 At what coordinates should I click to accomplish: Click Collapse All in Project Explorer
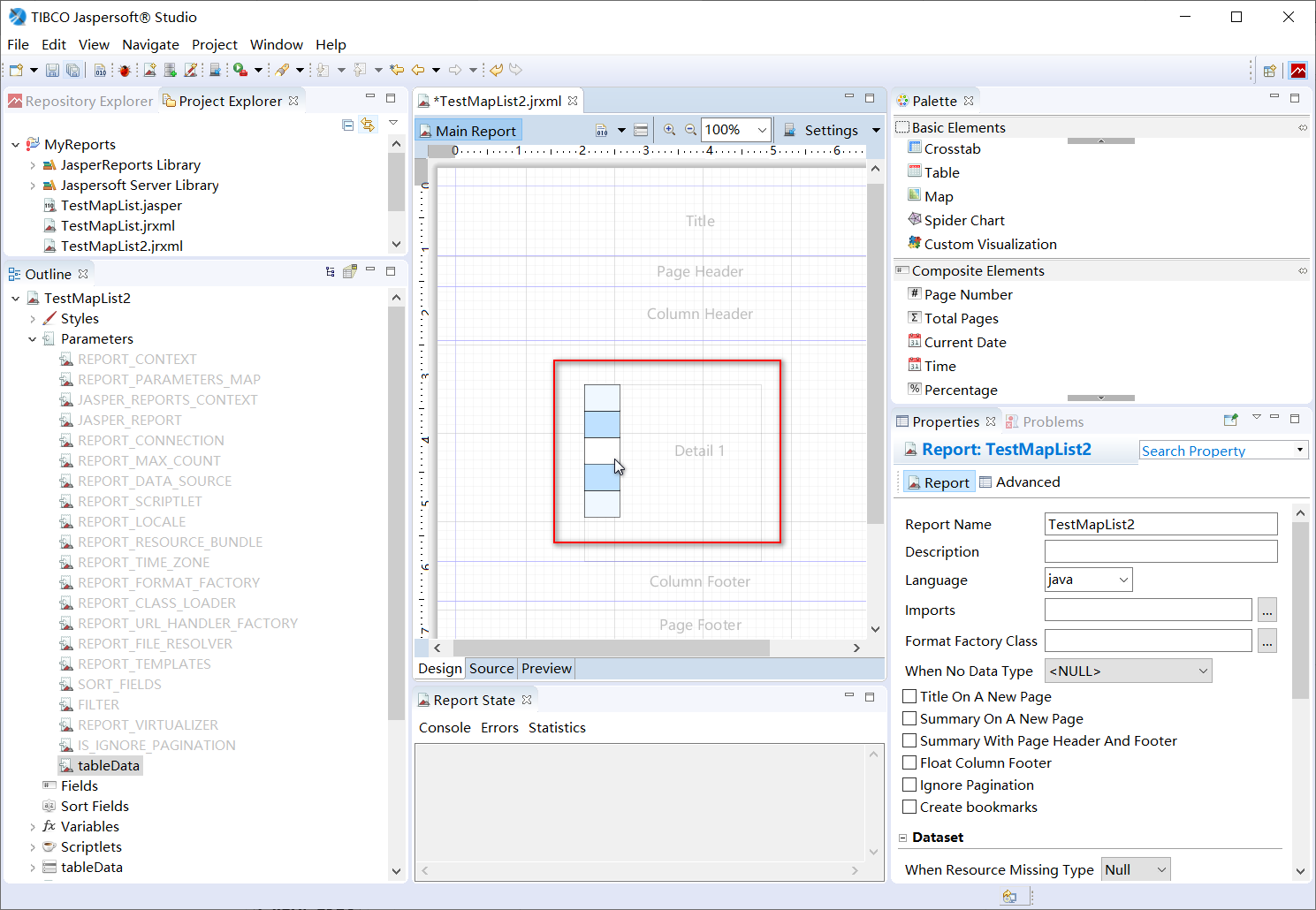click(x=348, y=125)
